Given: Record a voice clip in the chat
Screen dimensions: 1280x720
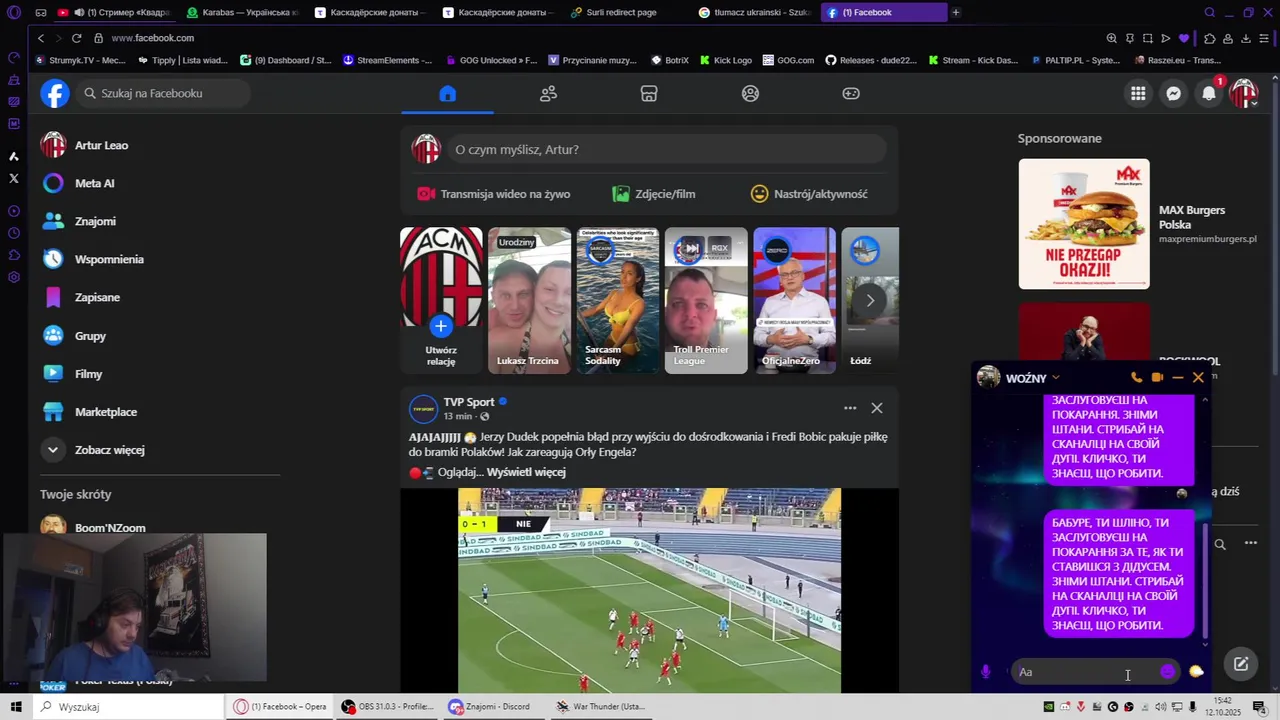Looking at the screenshot, I should click(986, 672).
